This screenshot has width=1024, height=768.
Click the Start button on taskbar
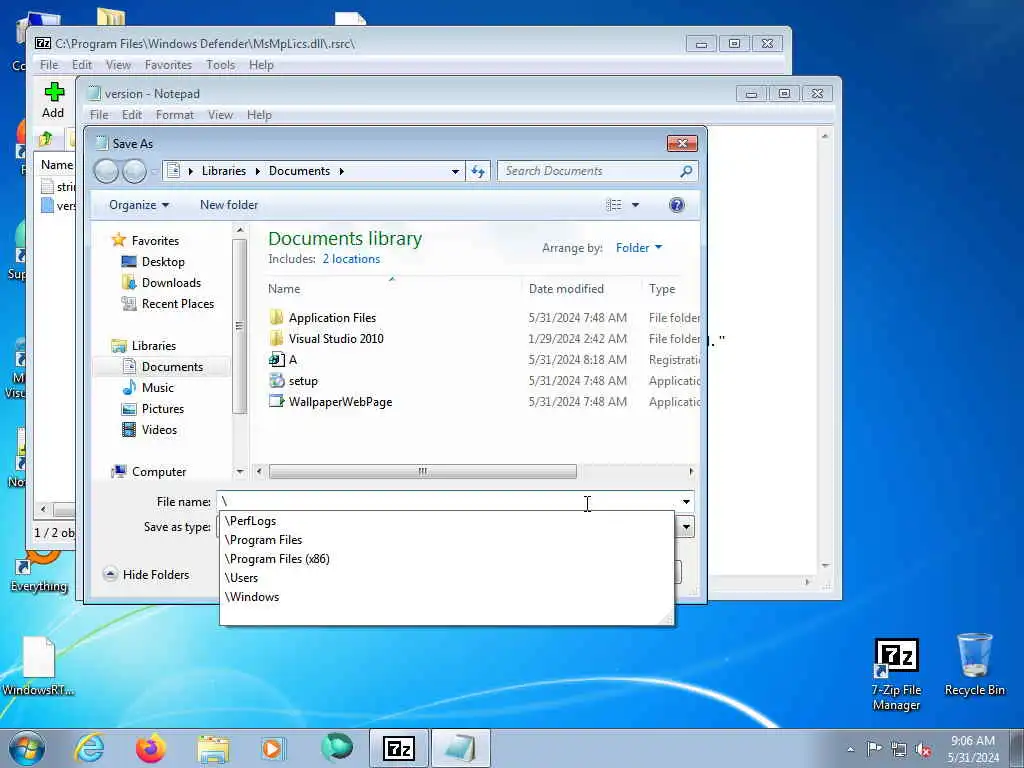(27, 748)
